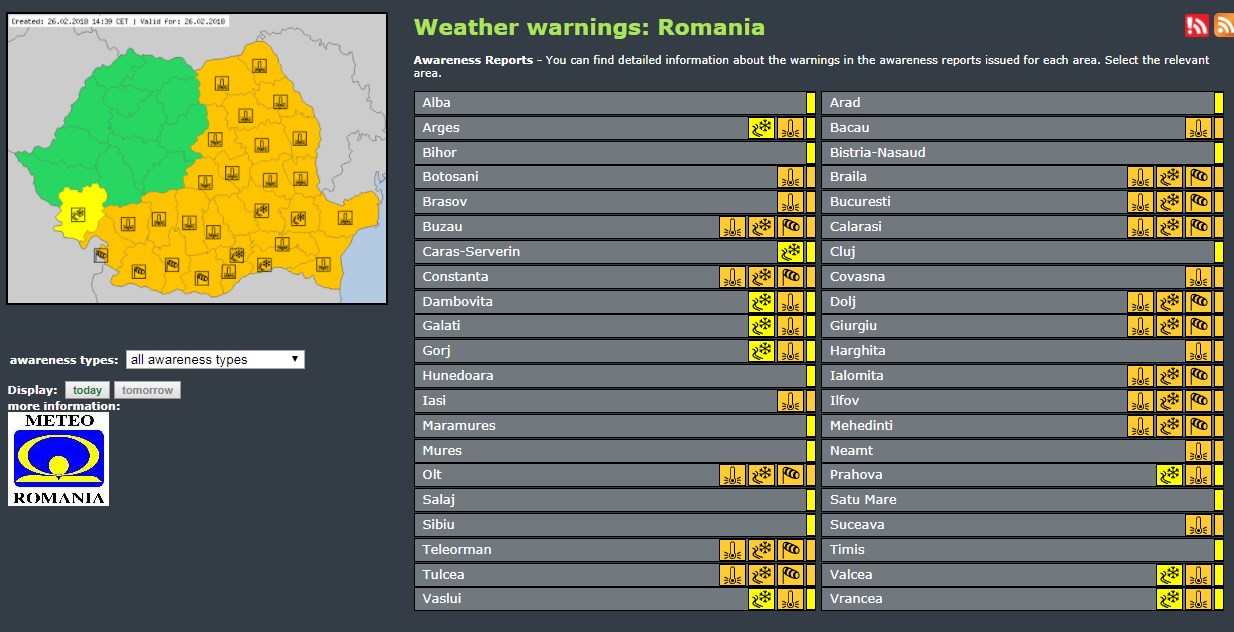Viewport: 1234px width, 632px height.
Task: Click the wind warning icon for Braila
Action: [1198, 177]
